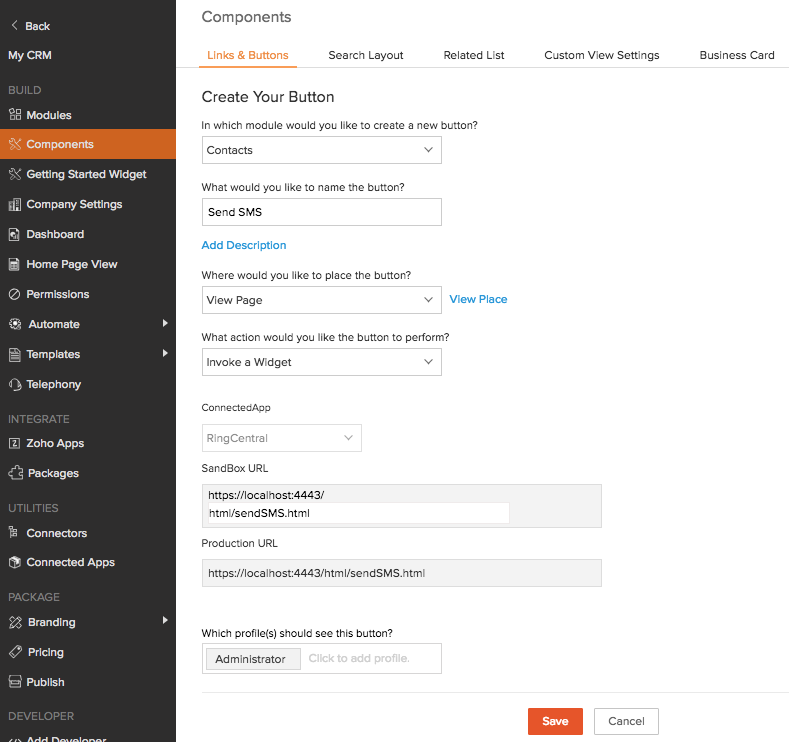Open the module dropdown showing Contacts

(x=321, y=150)
